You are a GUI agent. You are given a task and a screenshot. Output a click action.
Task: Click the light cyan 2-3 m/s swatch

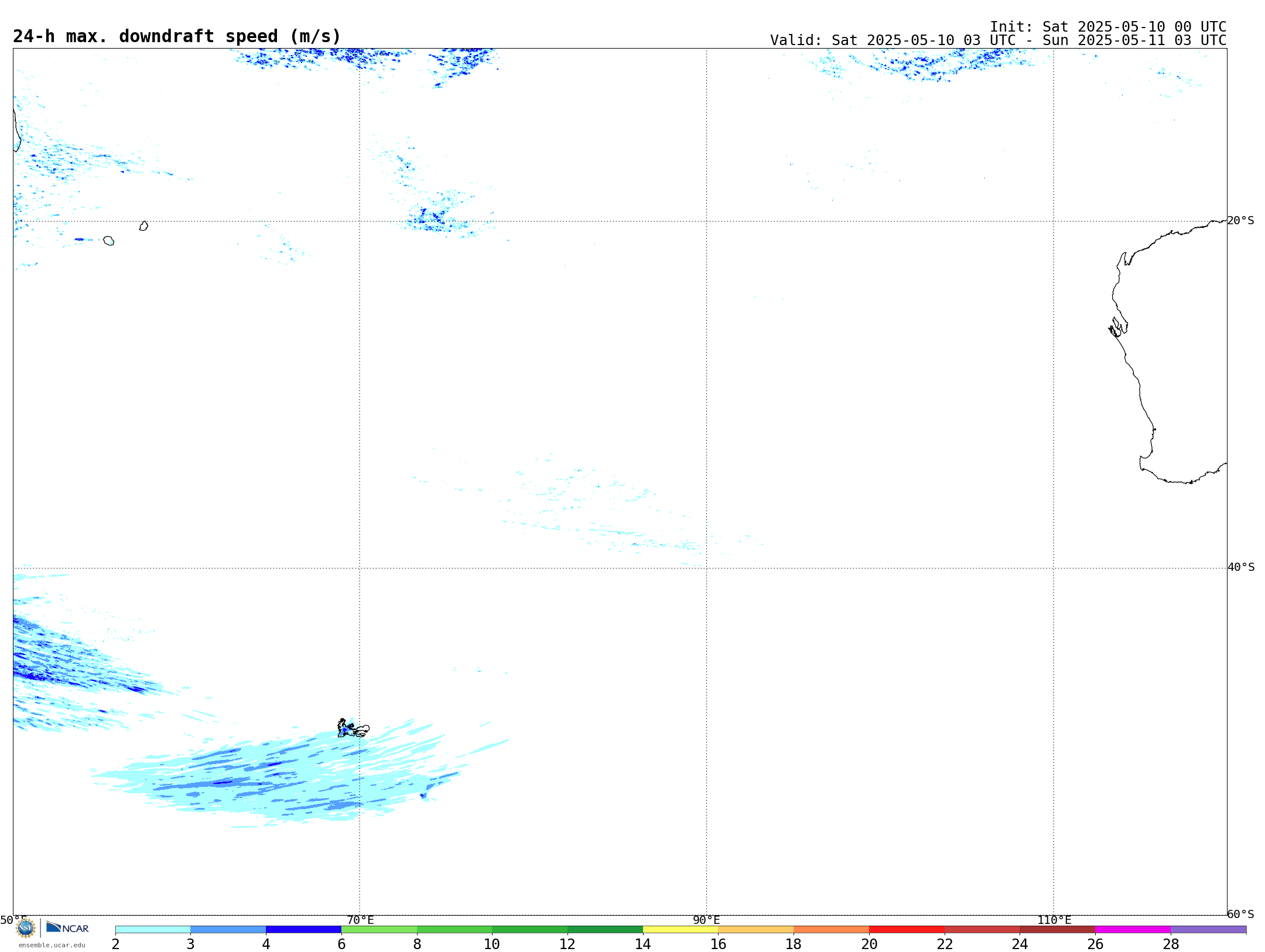tap(153, 930)
